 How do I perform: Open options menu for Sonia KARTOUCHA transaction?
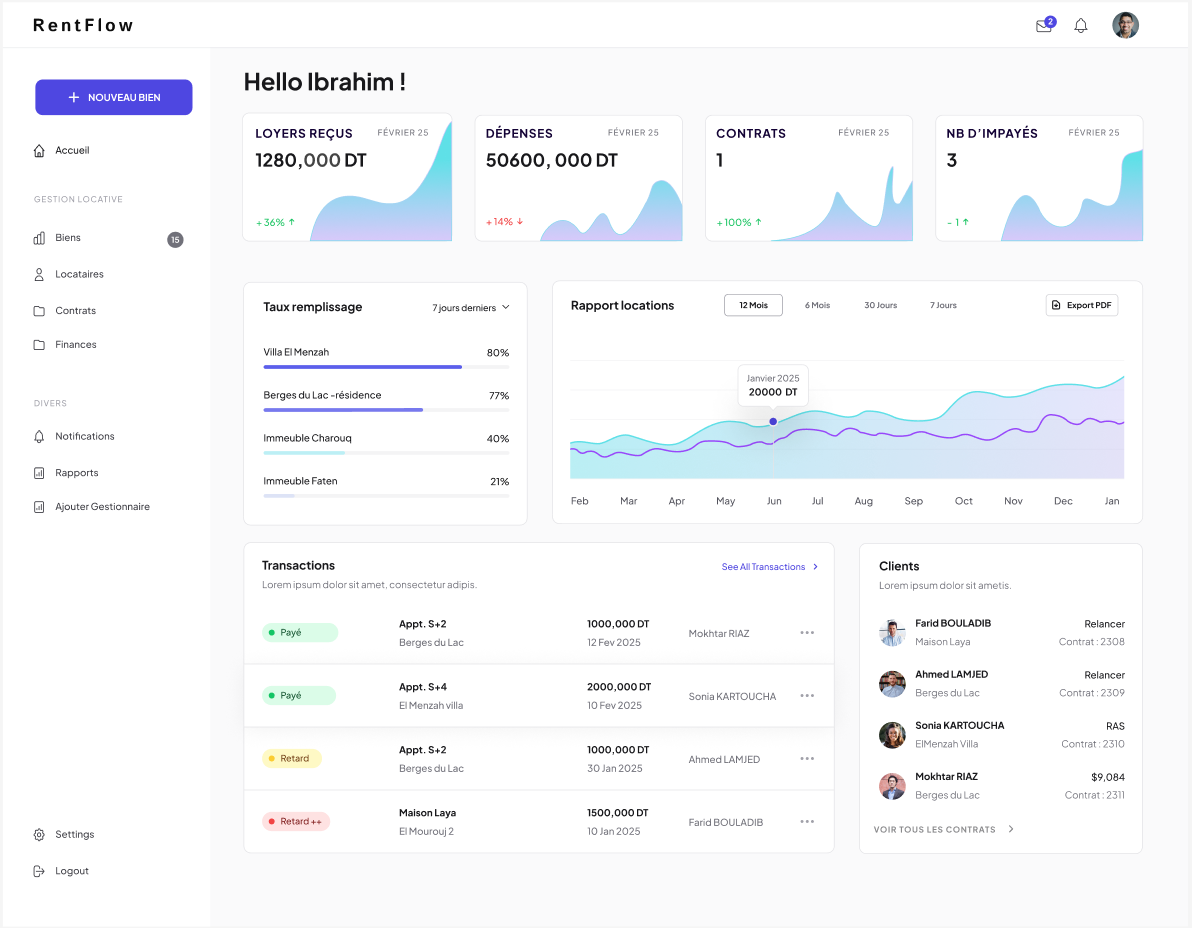[807, 696]
